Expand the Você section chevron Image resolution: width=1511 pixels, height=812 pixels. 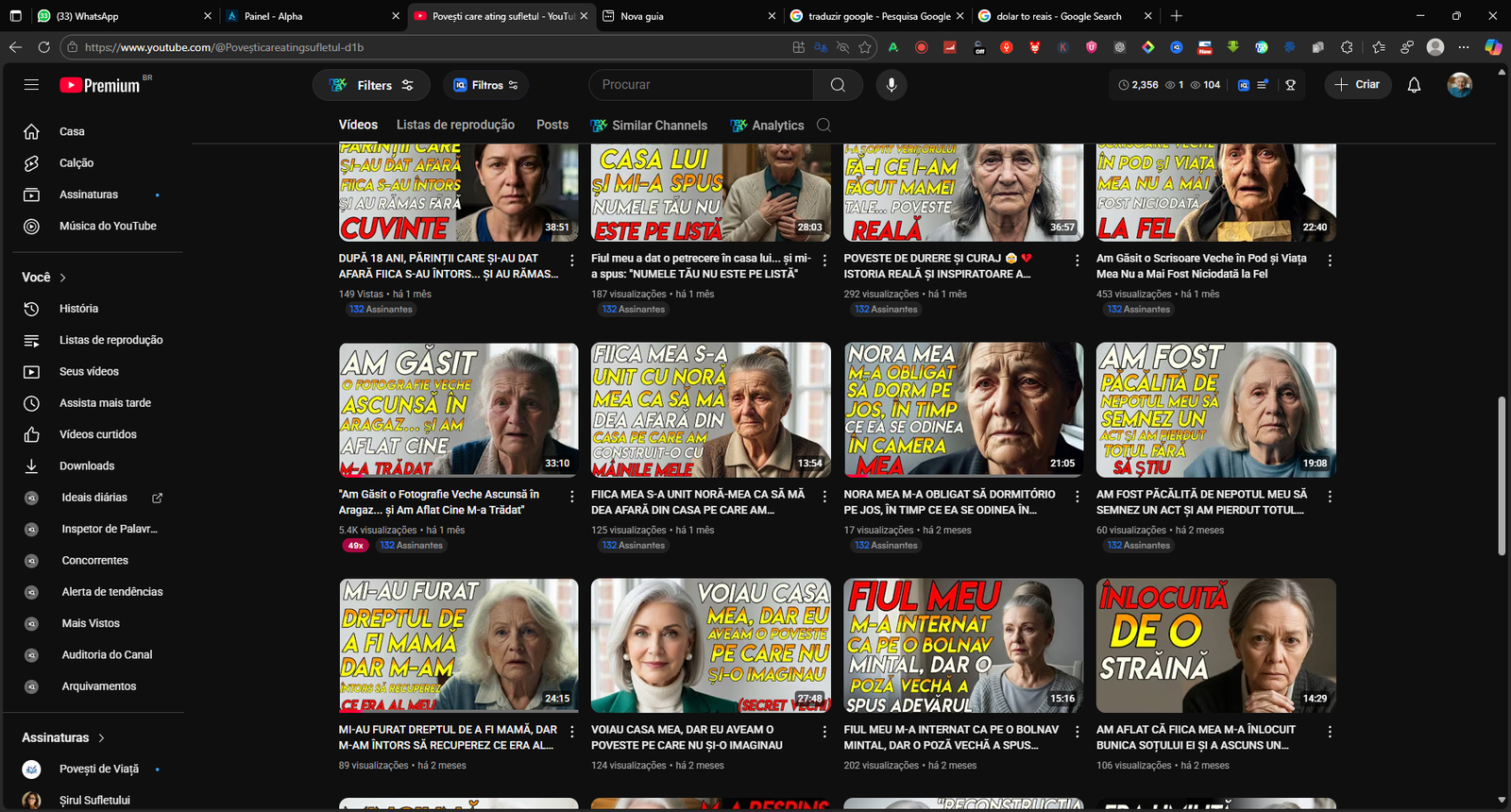pyautogui.click(x=63, y=278)
